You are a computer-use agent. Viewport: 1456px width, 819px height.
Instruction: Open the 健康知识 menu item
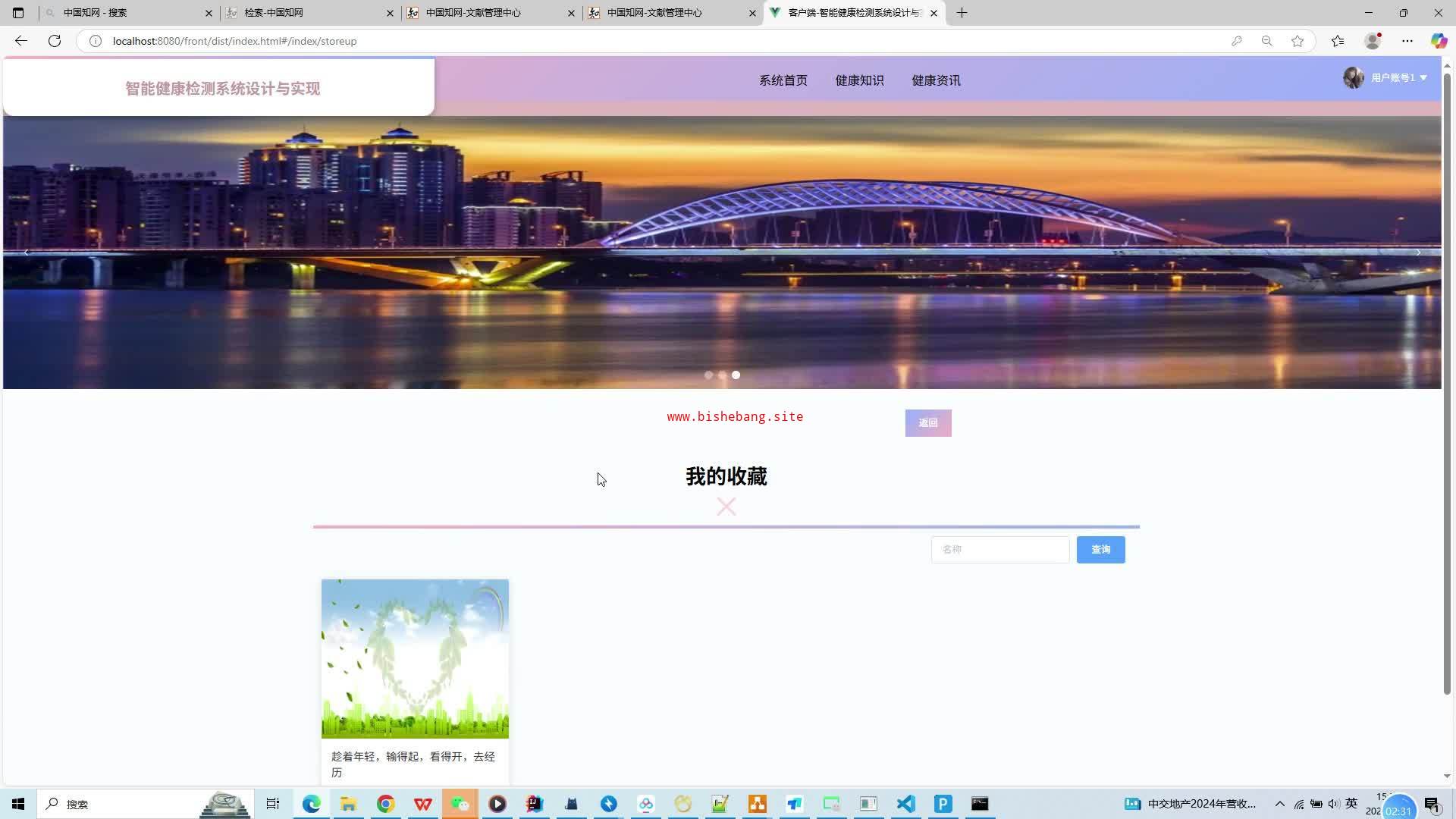pos(859,80)
